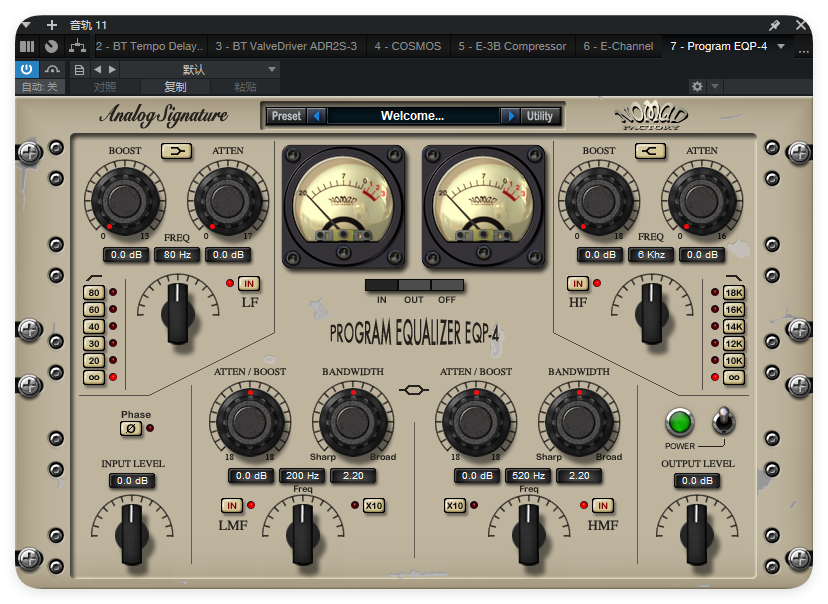This screenshot has height=604, width=828.
Task: Enable the HF band IN button
Action: (578, 284)
